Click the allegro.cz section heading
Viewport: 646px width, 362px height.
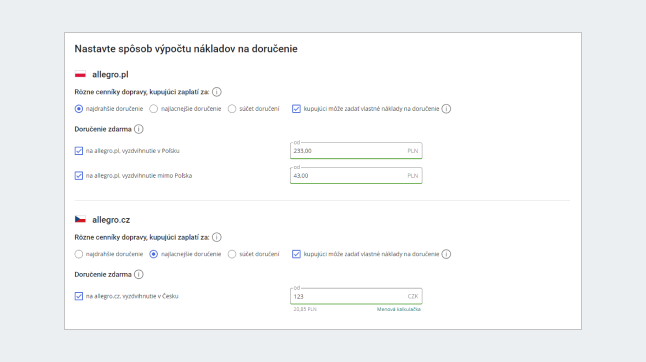tap(111, 220)
